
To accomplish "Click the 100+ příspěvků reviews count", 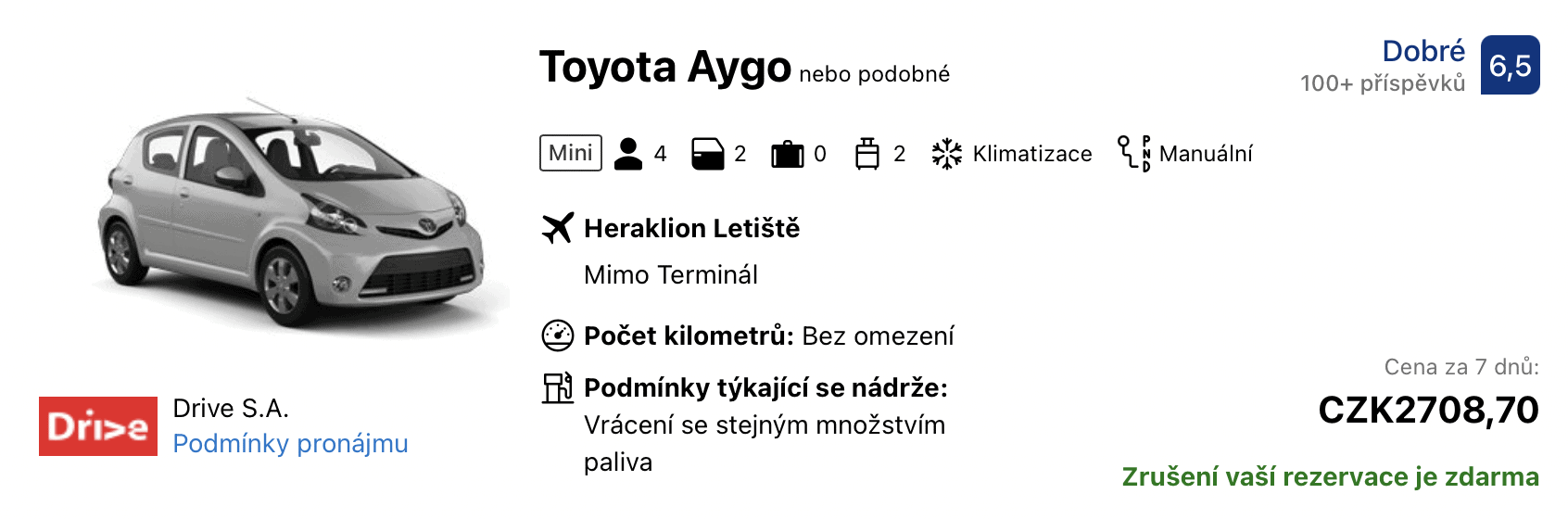I will tap(1383, 83).
